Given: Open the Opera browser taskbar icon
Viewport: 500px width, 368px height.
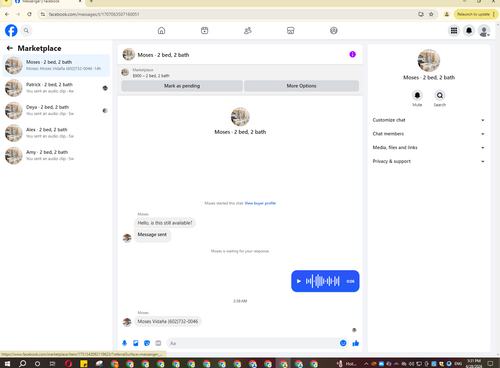Looking at the screenshot, I should (68, 363).
